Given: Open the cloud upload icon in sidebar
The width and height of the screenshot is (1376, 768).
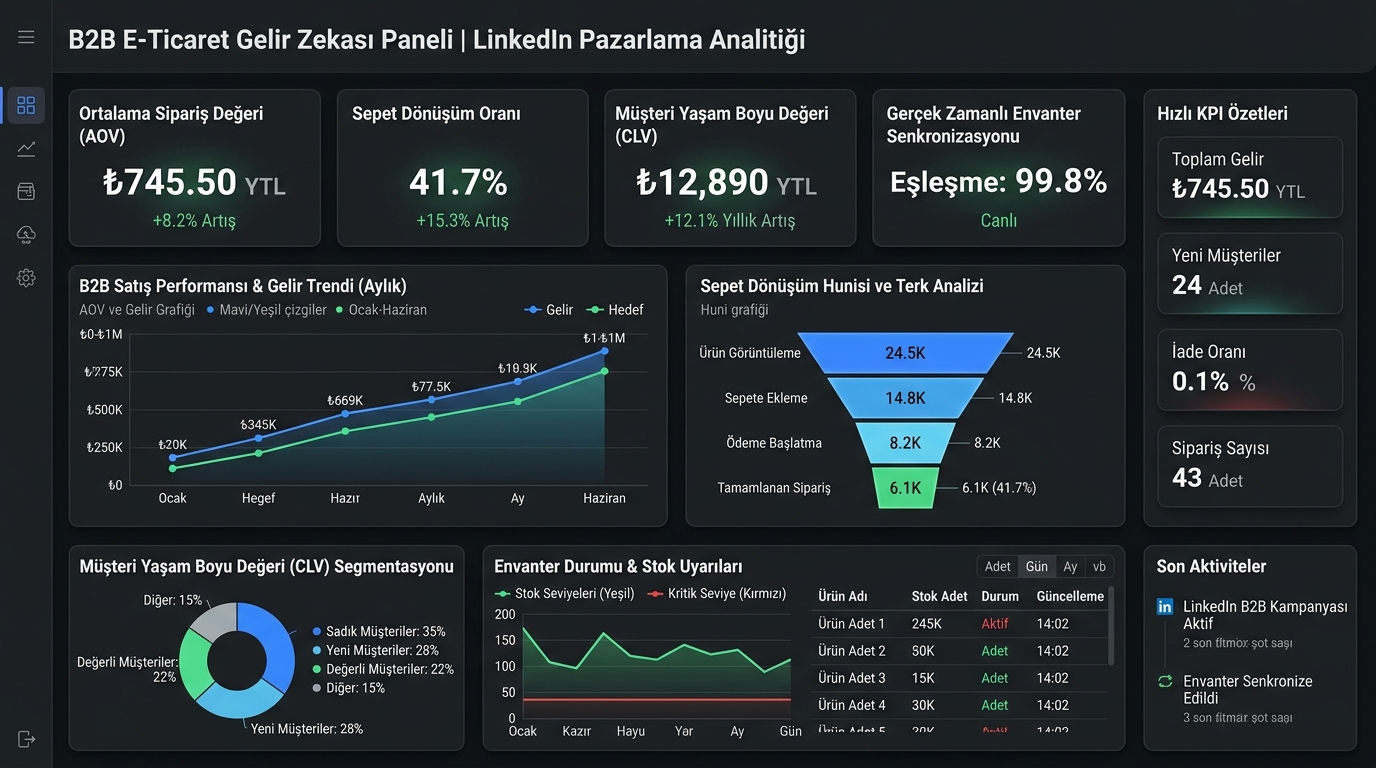Looking at the screenshot, I should (x=26, y=234).
